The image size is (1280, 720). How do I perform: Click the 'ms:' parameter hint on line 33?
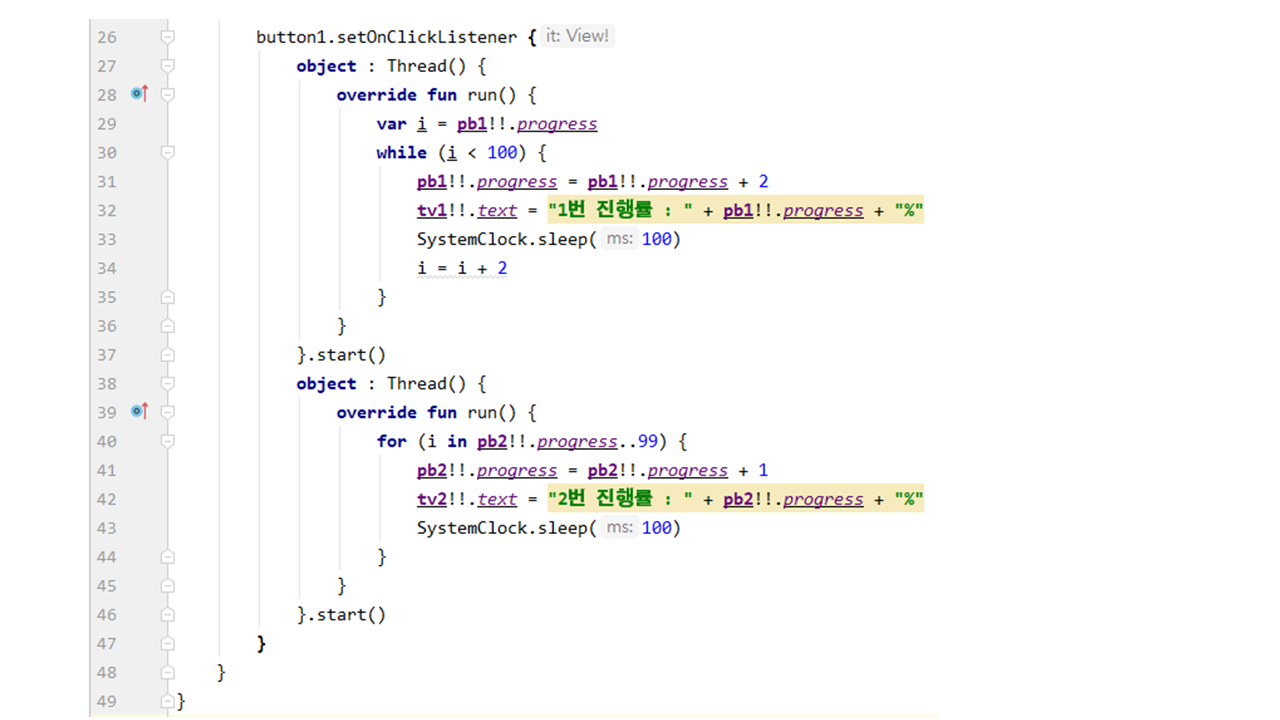[620, 240]
